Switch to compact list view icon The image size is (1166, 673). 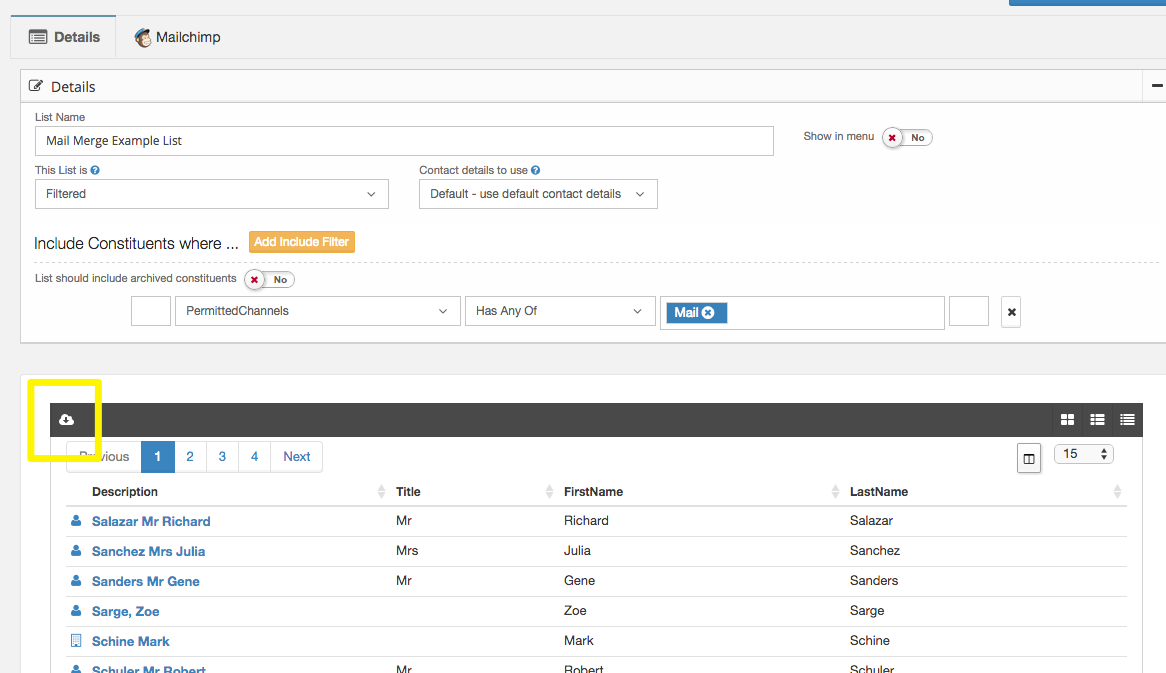tap(1127, 419)
